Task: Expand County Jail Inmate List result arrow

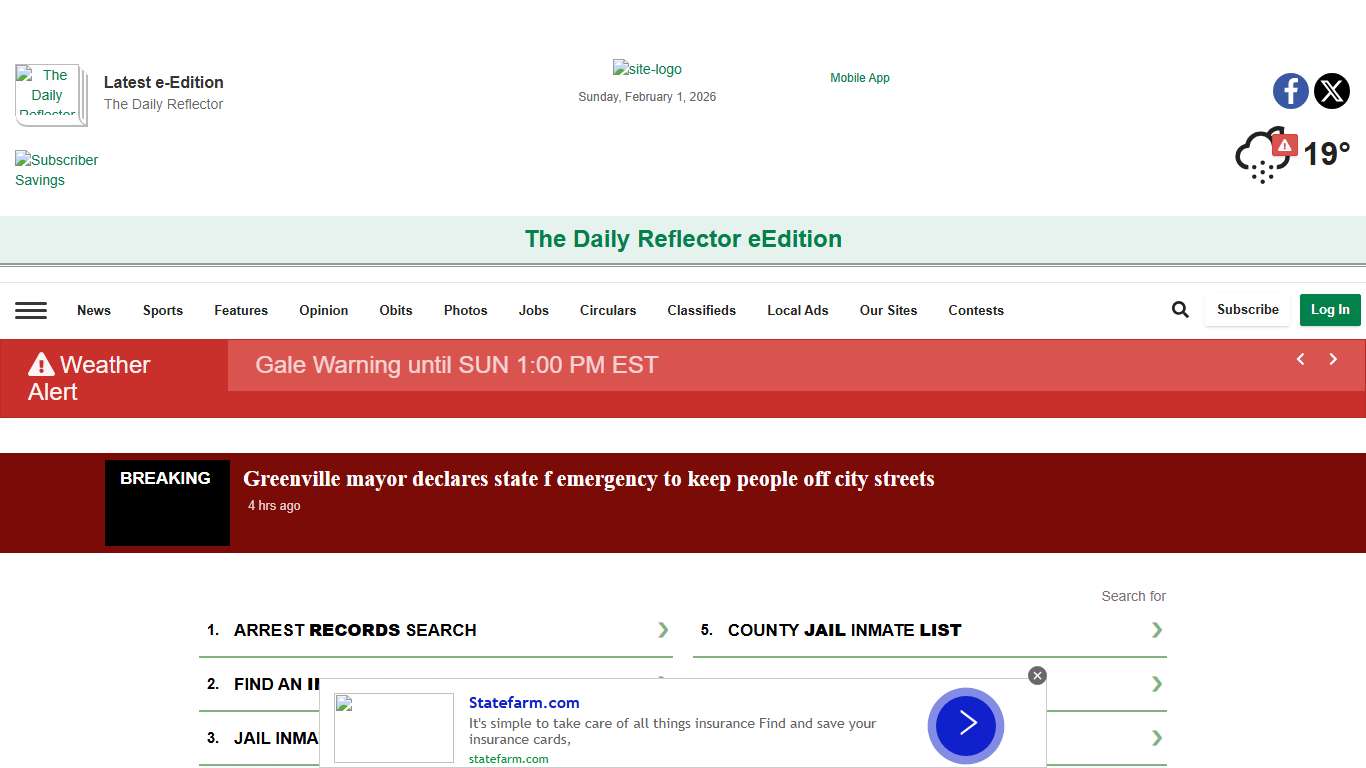Action: click(x=1156, y=630)
